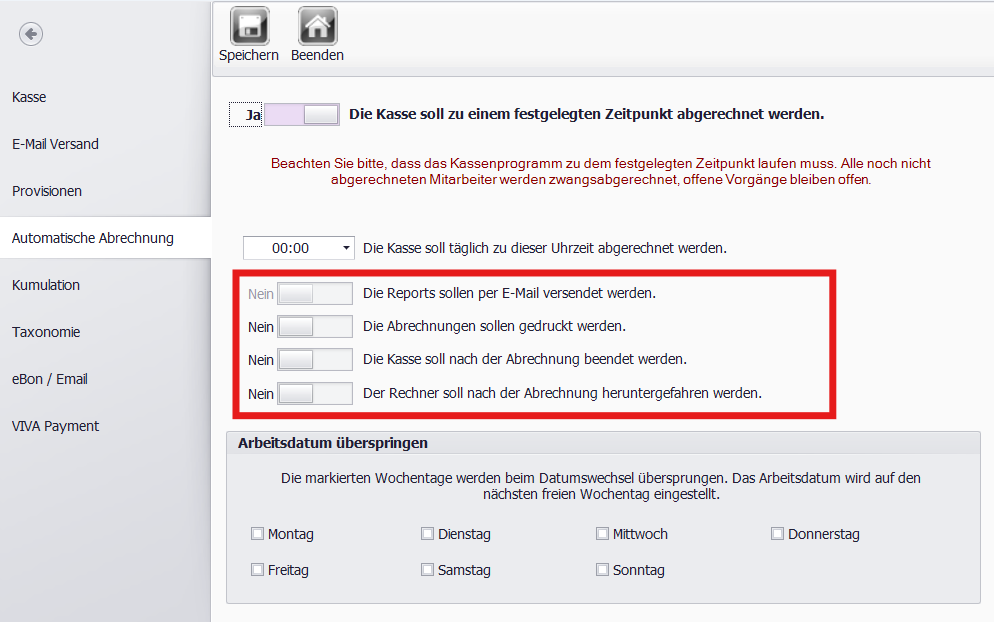Toggle switch for sending reports per E-Mail
This screenshot has width=994, height=622.
coord(314,294)
